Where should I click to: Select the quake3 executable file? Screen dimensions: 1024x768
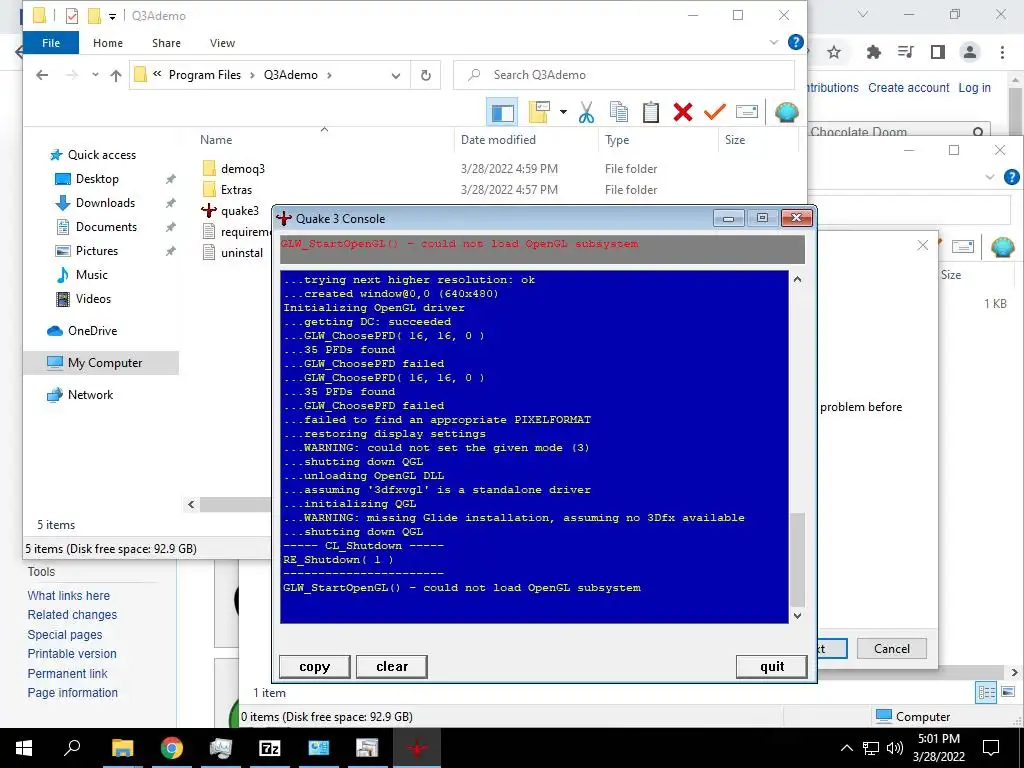click(239, 210)
